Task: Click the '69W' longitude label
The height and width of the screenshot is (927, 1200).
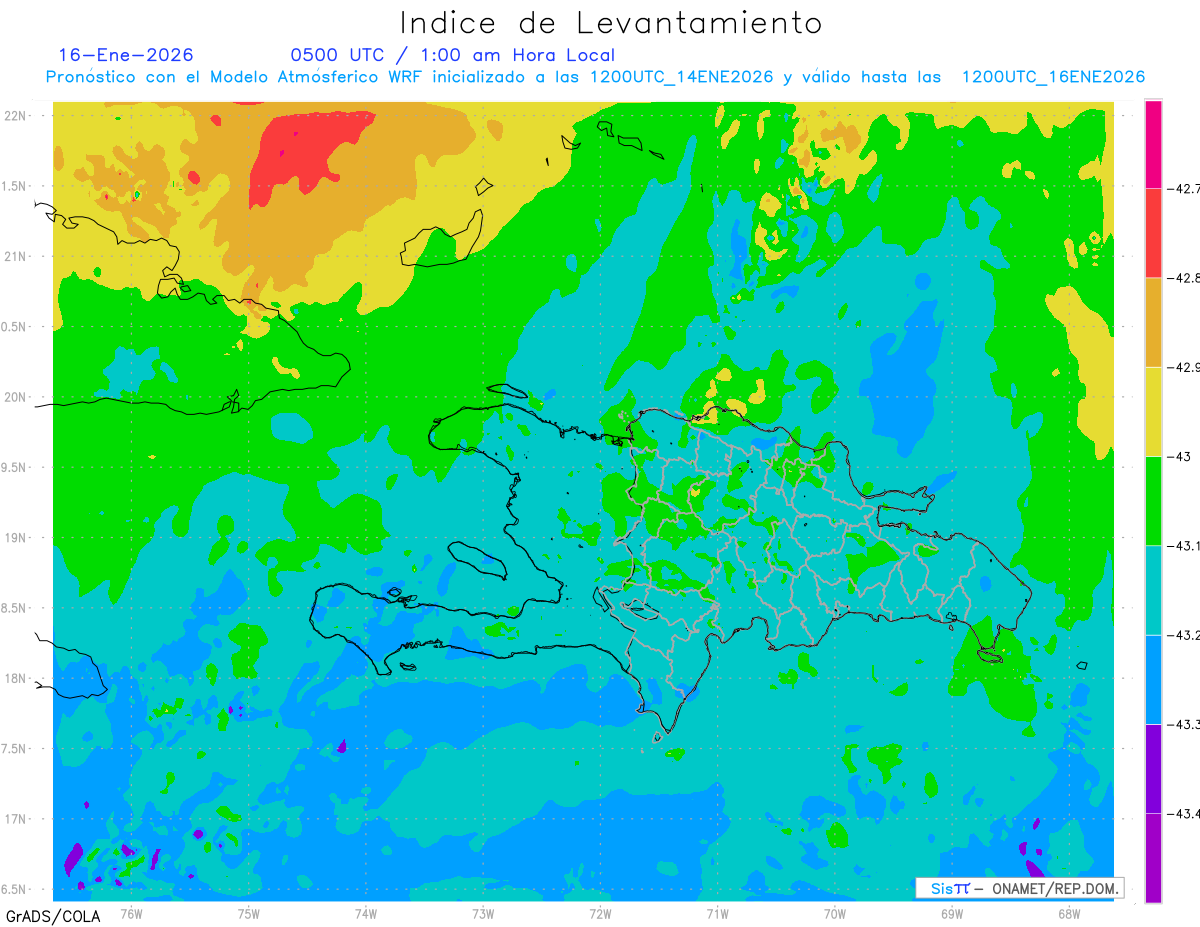Action: [951, 913]
